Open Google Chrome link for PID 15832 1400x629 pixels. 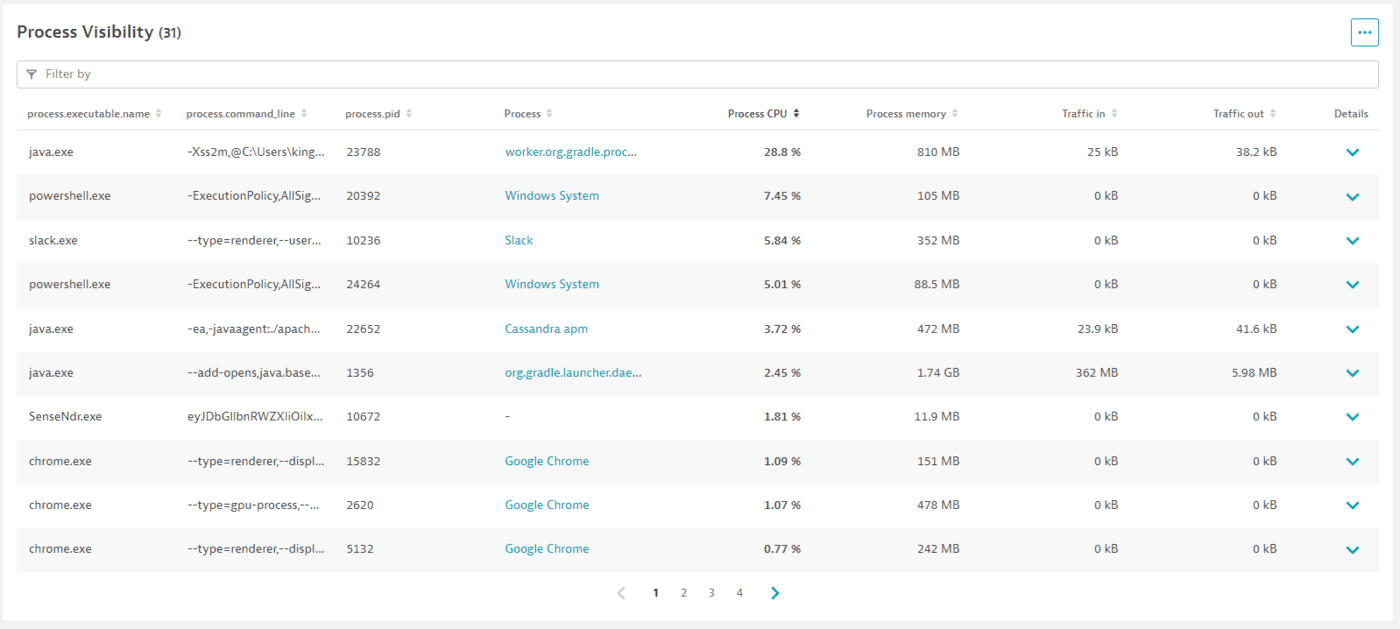(x=546, y=460)
